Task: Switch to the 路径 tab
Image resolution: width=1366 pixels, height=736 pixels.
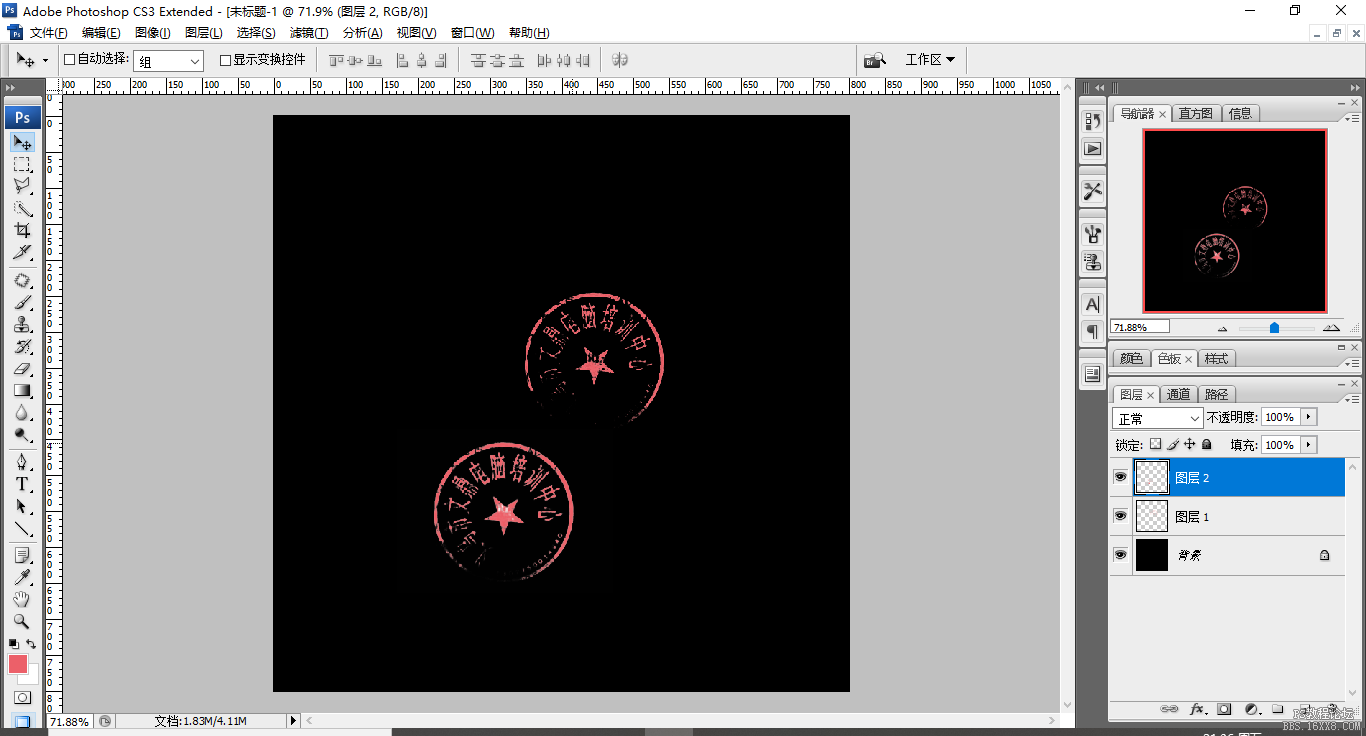Action: pos(1216,394)
